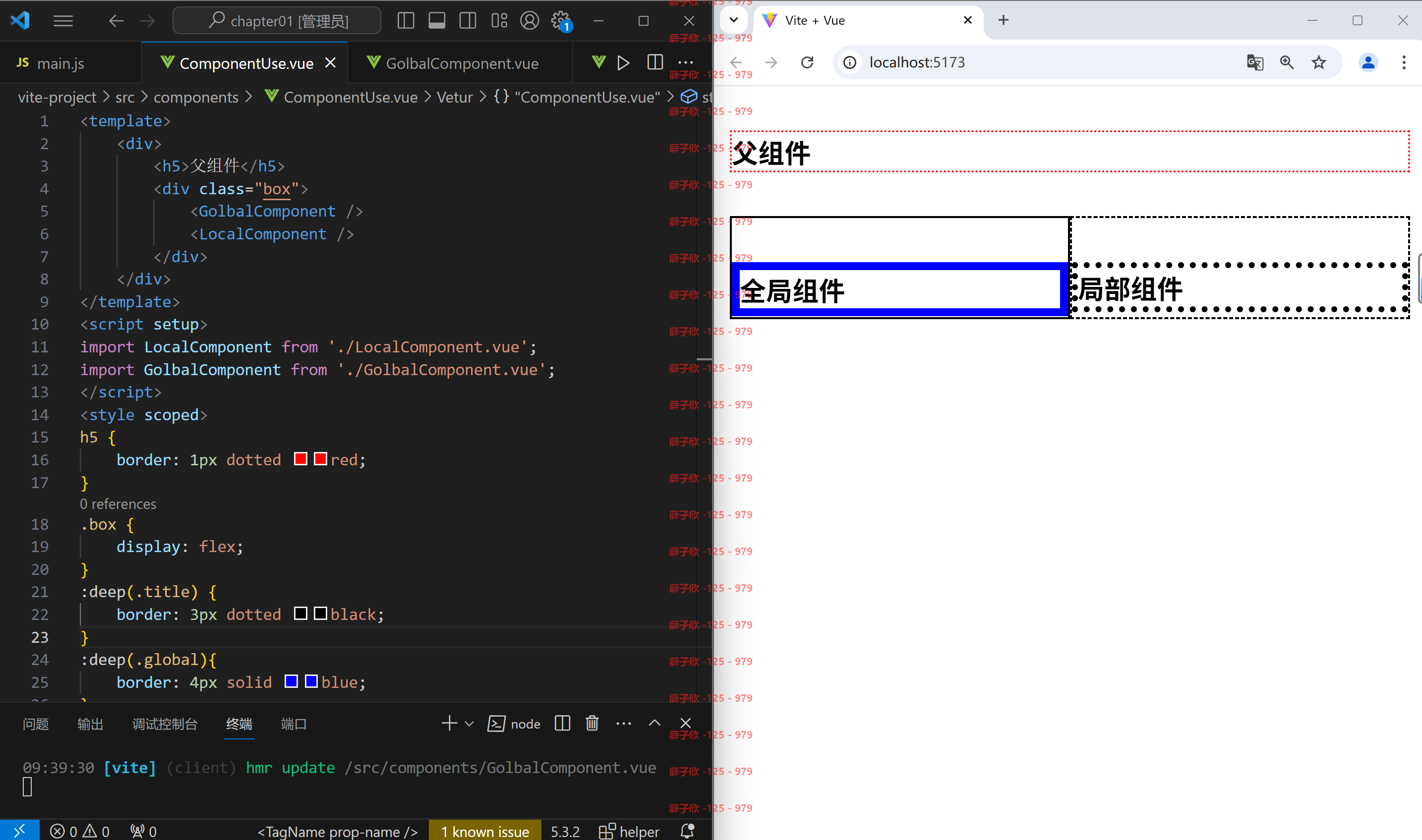Go forward in VS Code editor history
The width and height of the screenshot is (1422, 840).
(x=147, y=21)
